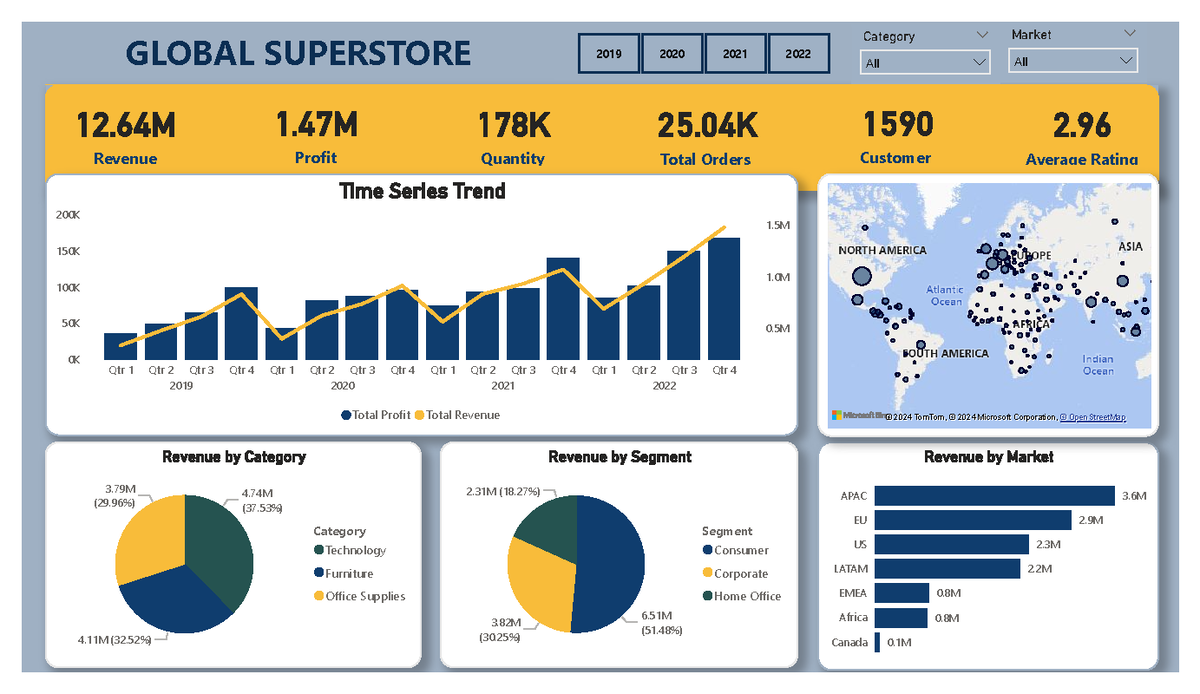Image resolution: width=1200 pixels, height=694 pixels.
Task: Select the Africa bar in Revenue by Market
Action: (x=901, y=618)
